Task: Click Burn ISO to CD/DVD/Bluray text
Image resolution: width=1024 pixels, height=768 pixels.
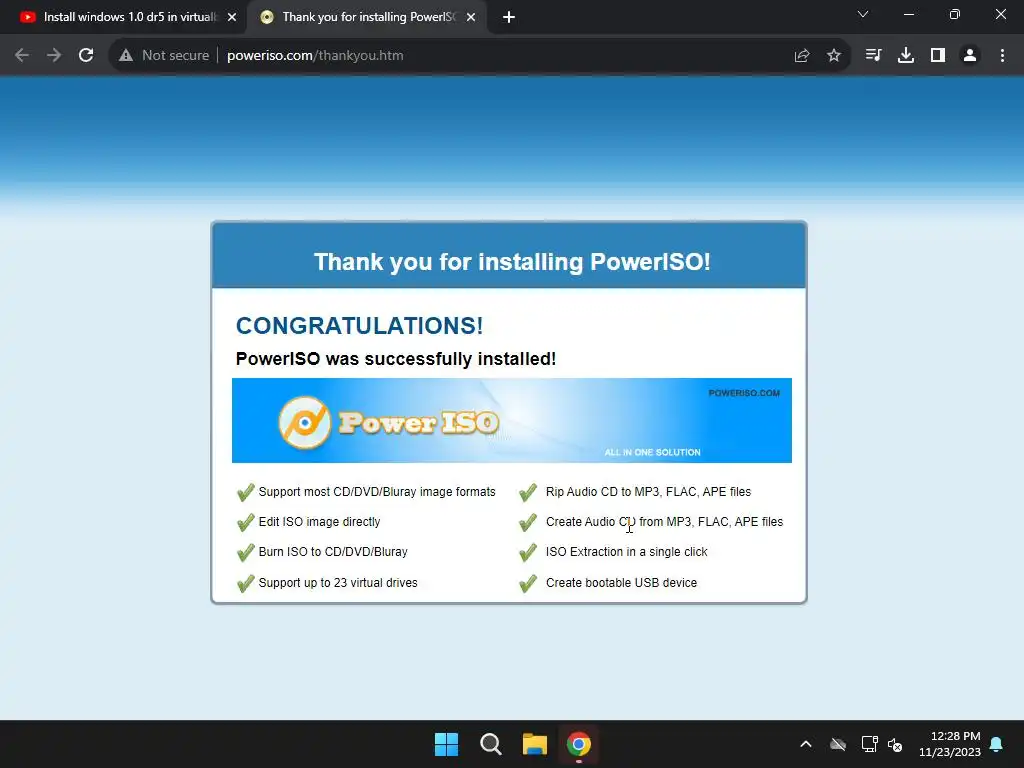Action: [333, 552]
